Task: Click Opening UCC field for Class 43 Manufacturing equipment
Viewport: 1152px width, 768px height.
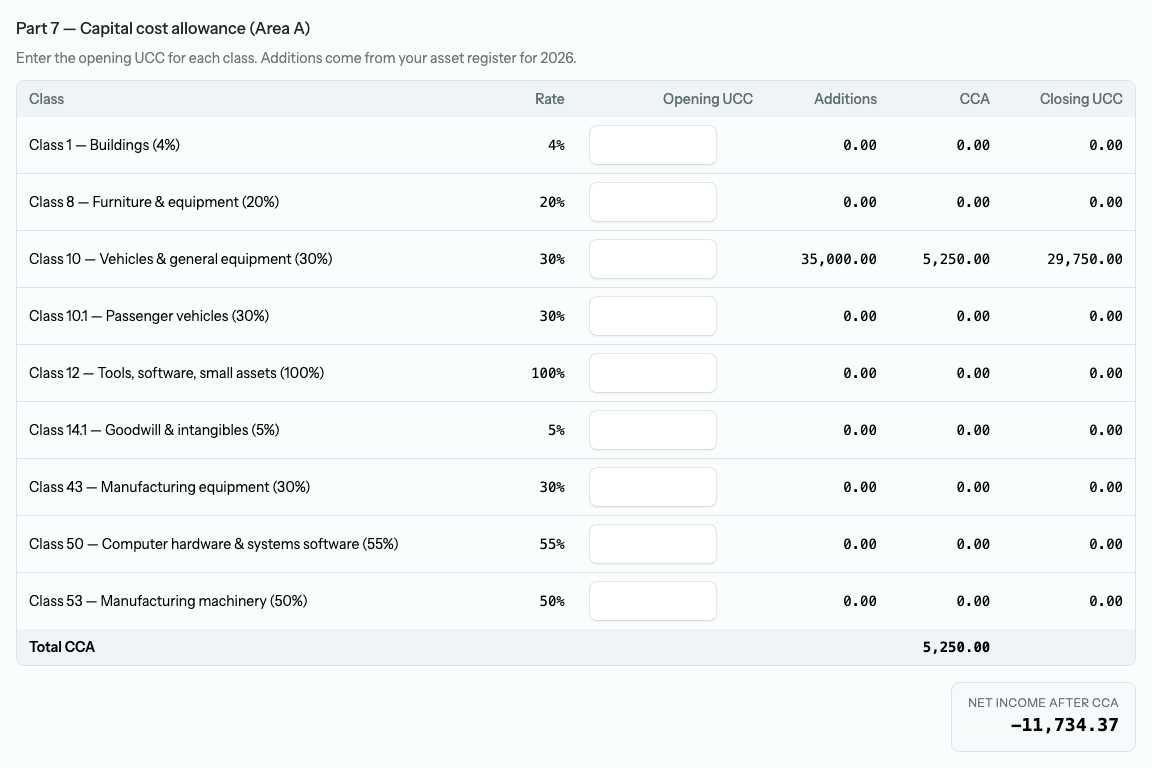Action: click(x=652, y=487)
